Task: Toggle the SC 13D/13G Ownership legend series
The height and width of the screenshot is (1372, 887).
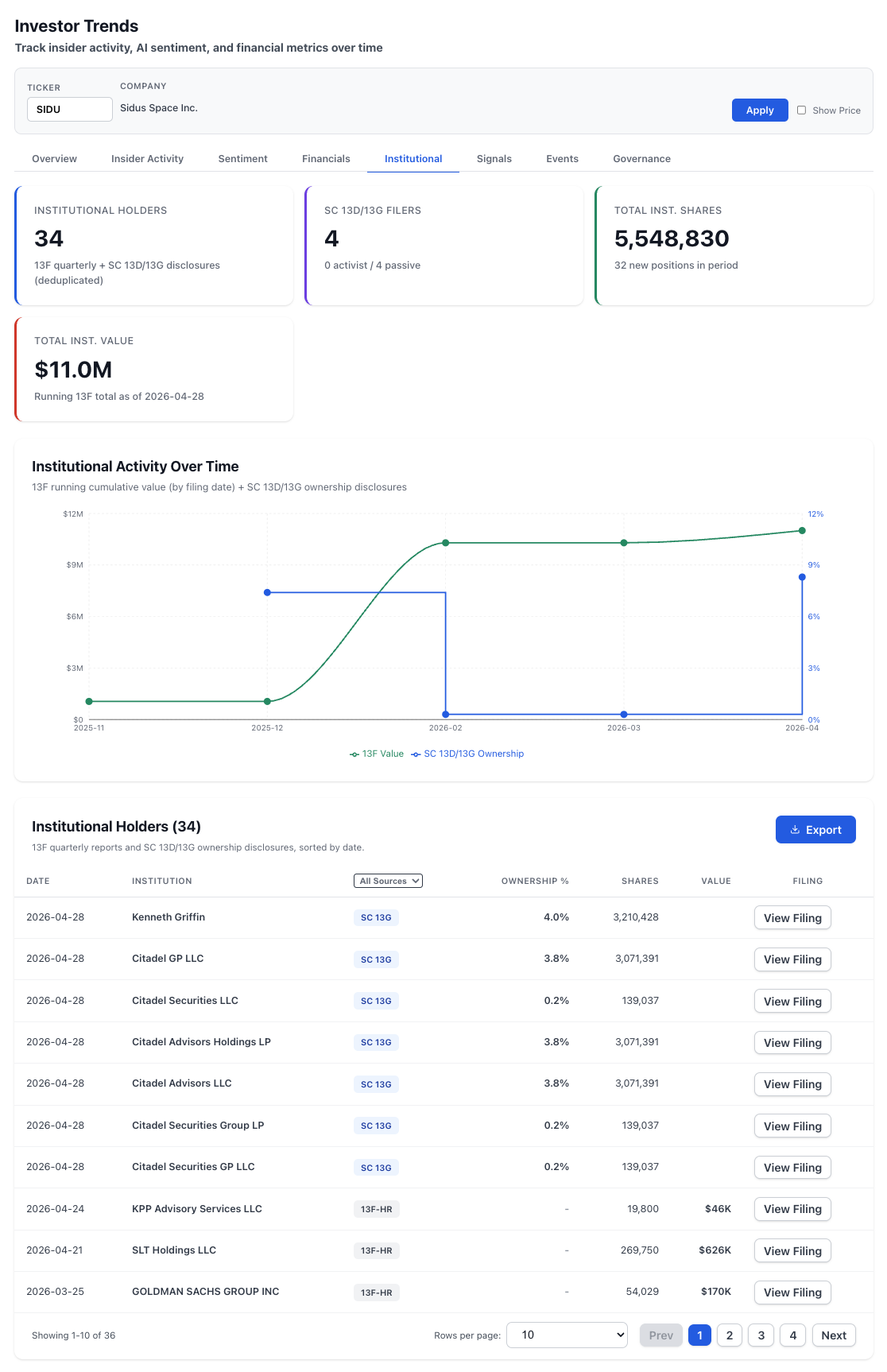Action: [467, 754]
